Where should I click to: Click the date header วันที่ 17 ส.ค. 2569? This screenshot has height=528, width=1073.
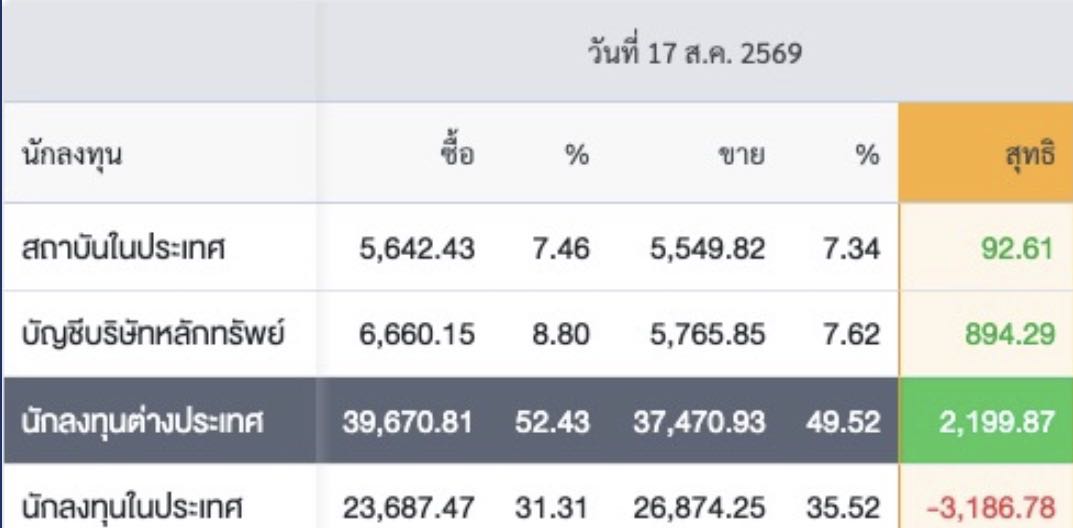click(x=694, y=53)
